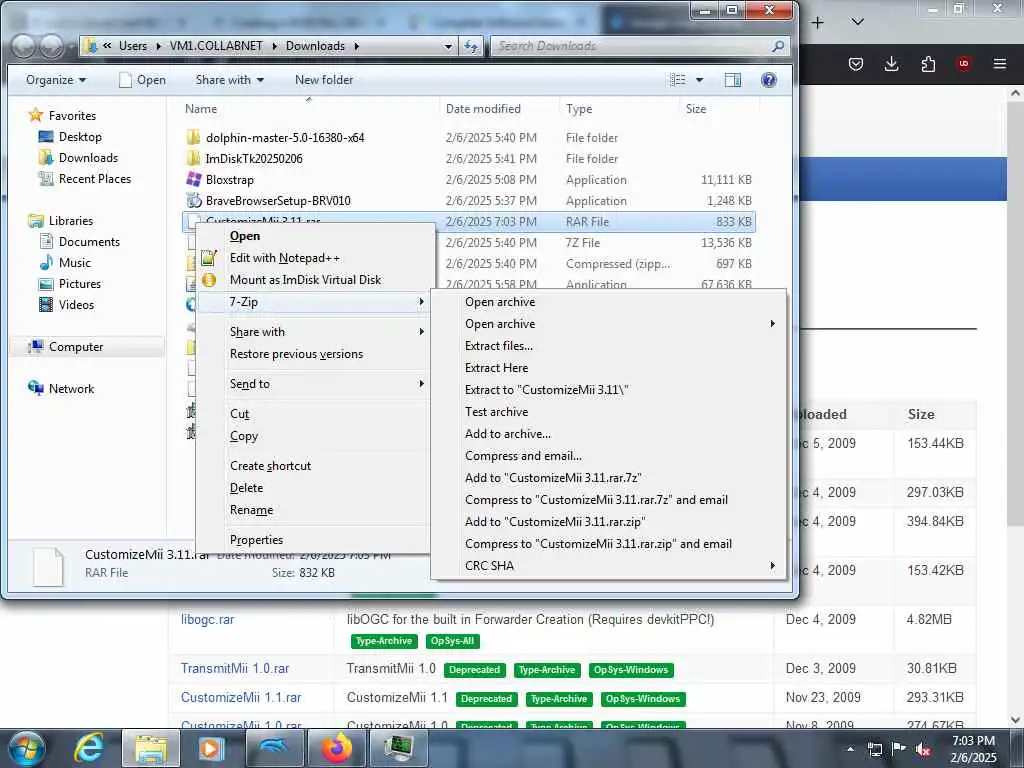Change view using the view icon in toolbar
Image resolution: width=1024 pixels, height=768 pixels.
pyautogui.click(x=678, y=80)
